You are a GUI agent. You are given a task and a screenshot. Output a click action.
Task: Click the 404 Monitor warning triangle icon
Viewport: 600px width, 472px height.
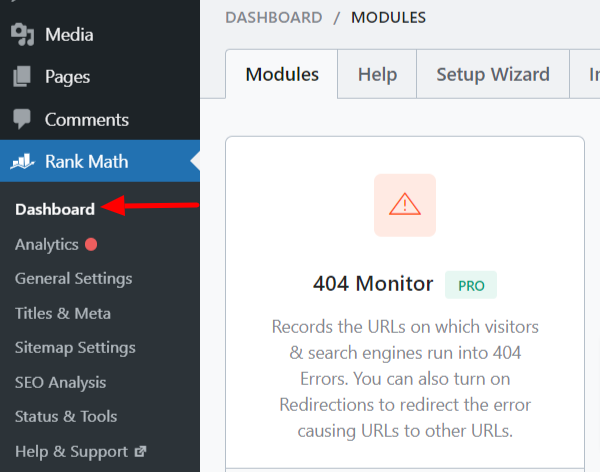tap(405, 205)
